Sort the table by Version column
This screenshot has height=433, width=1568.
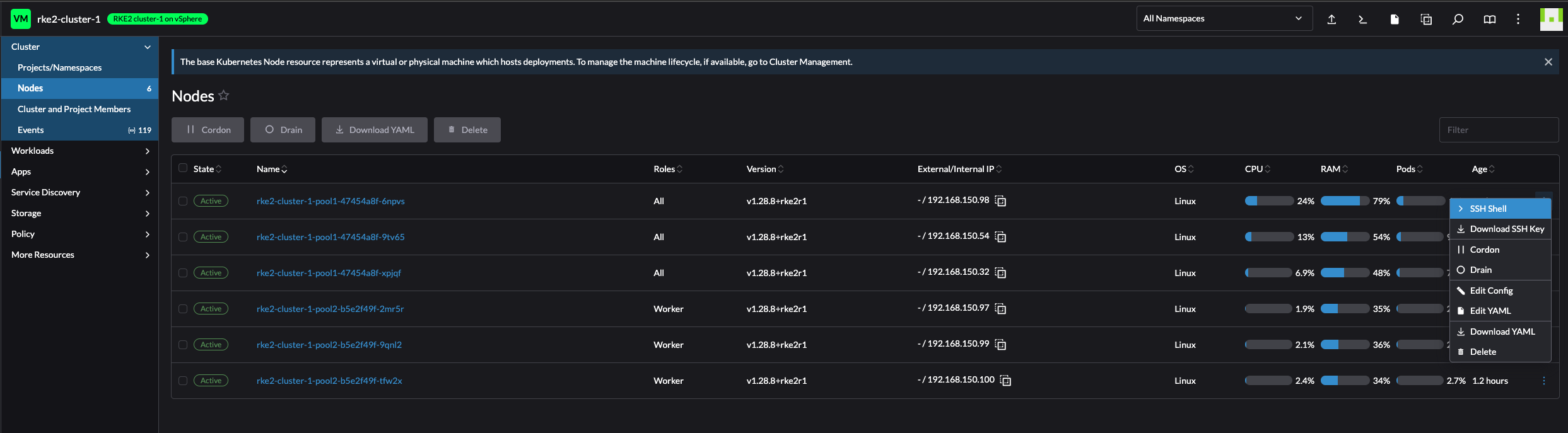click(x=765, y=169)
